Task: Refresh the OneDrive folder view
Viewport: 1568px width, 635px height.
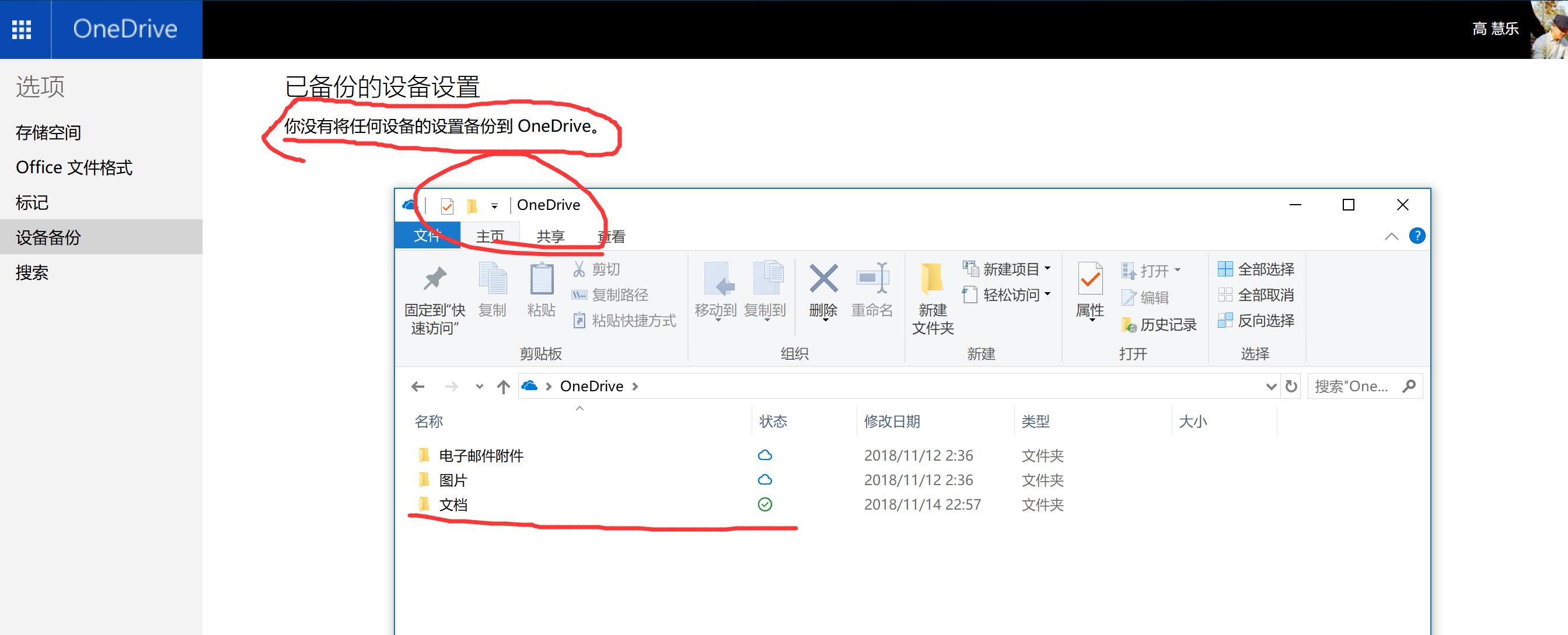Action: click(1291, 386)
